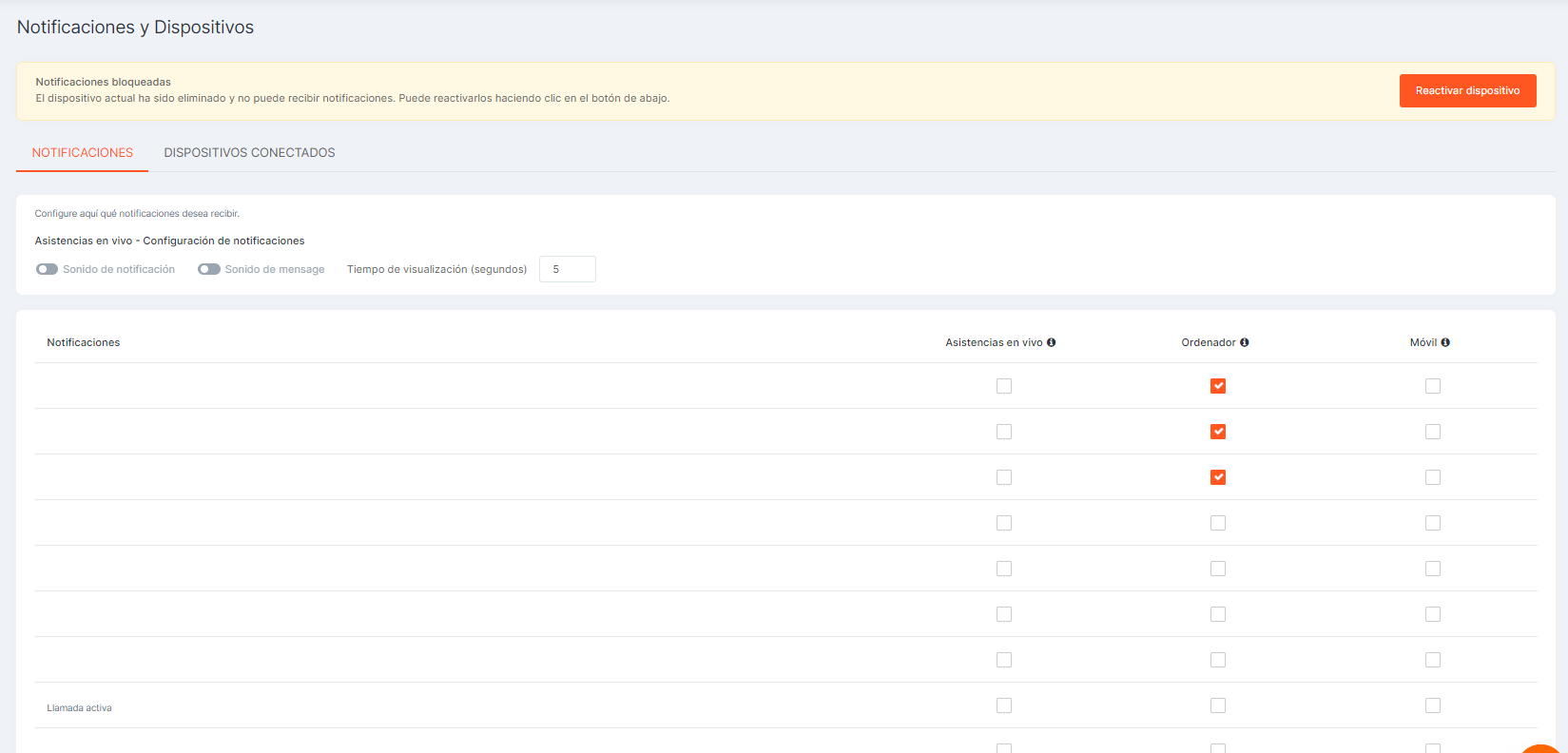This screenshot has height=753, width=1568.
Task: Uncheck the third-row Ordenador checkbox
Action: [x=1218, y=477]
